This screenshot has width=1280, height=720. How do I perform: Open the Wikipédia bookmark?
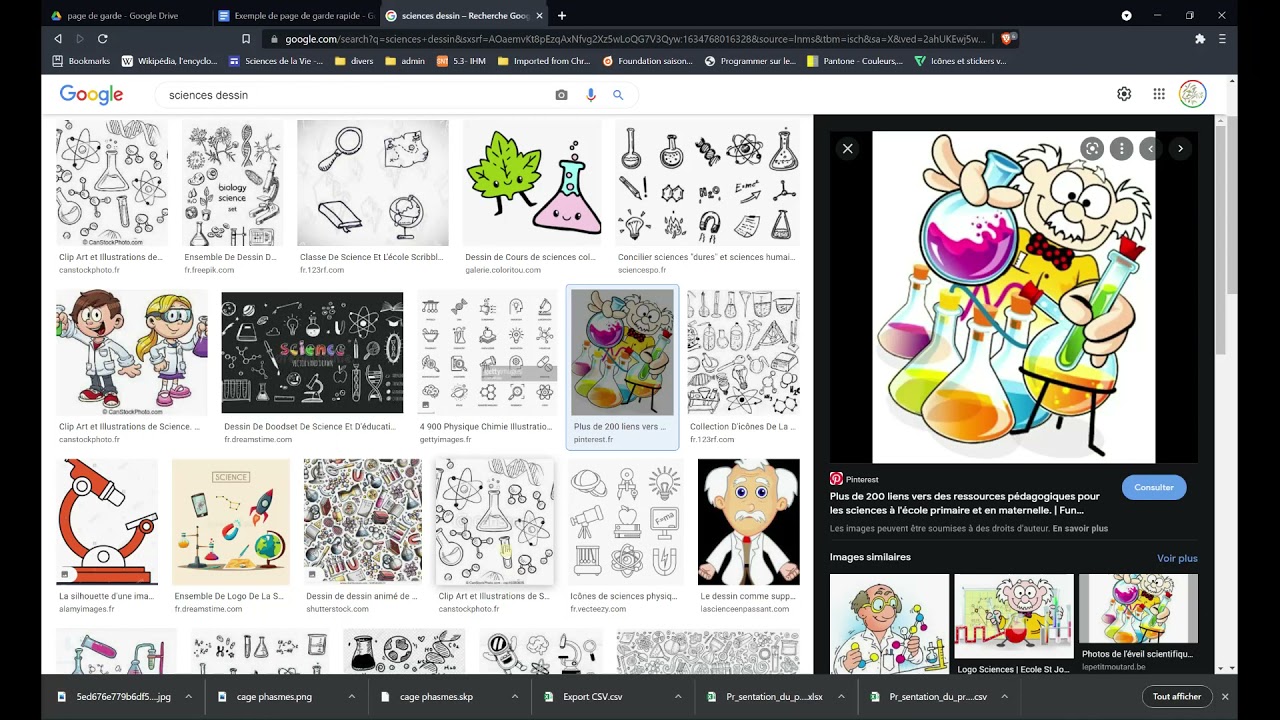point(169,61)
